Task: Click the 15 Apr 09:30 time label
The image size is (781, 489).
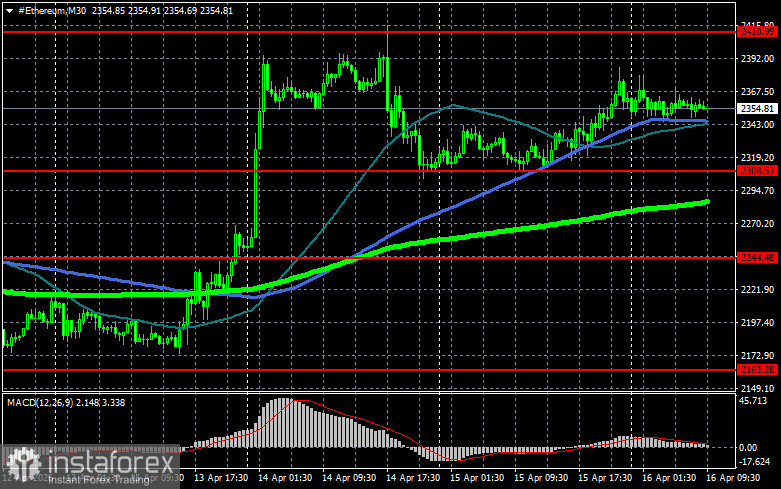Action: 541,478
